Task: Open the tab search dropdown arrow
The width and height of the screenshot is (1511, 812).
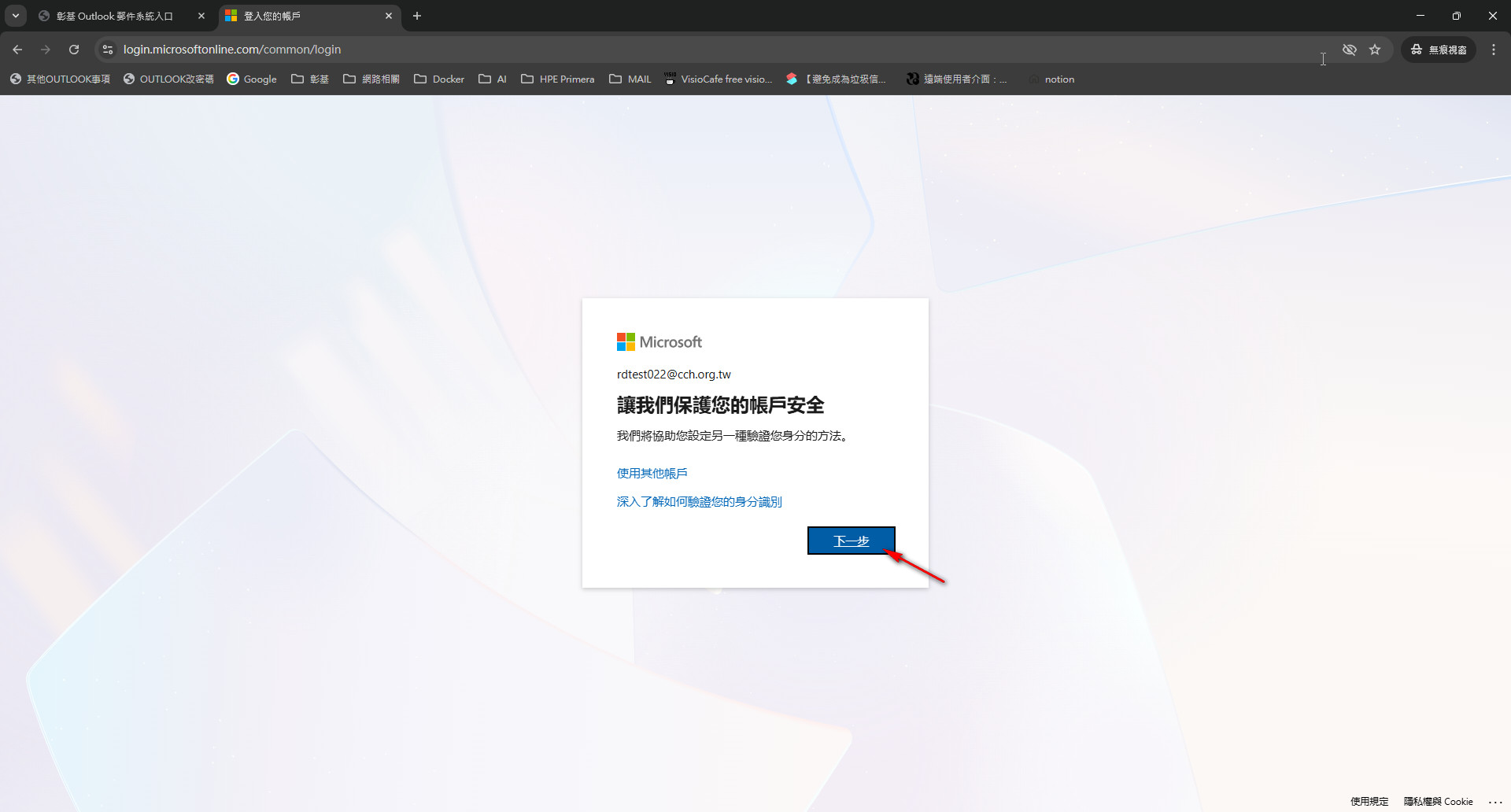Action: [16, 16]
